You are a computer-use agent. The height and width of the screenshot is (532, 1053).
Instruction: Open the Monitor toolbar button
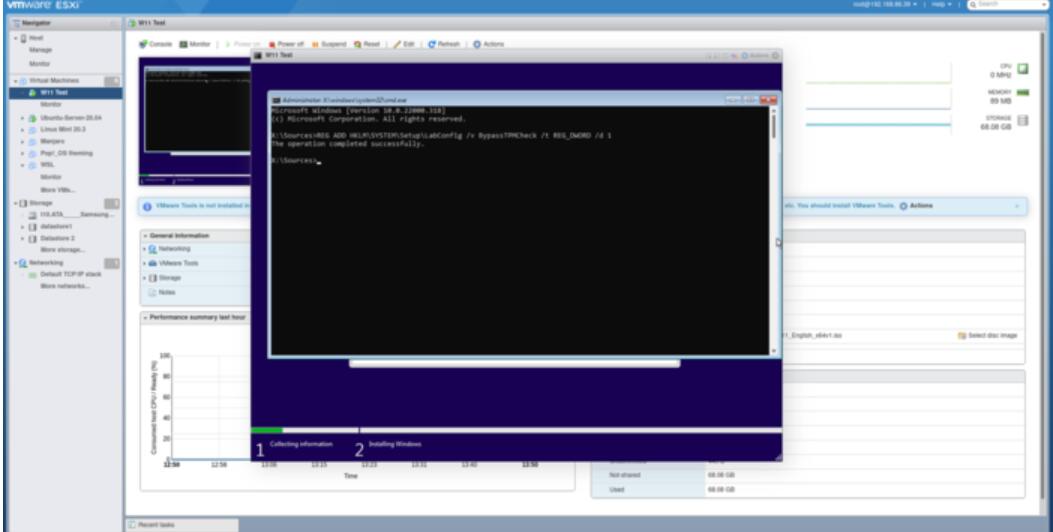pyautogui.click(x=195, y=44)
